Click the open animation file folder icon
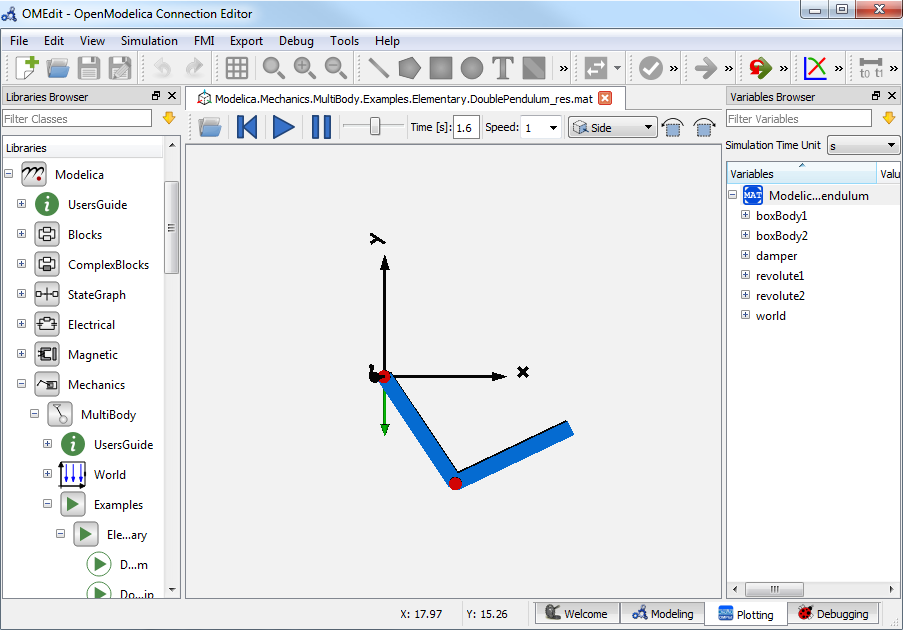This screenshot has height=630, width=903. point(210,127)
